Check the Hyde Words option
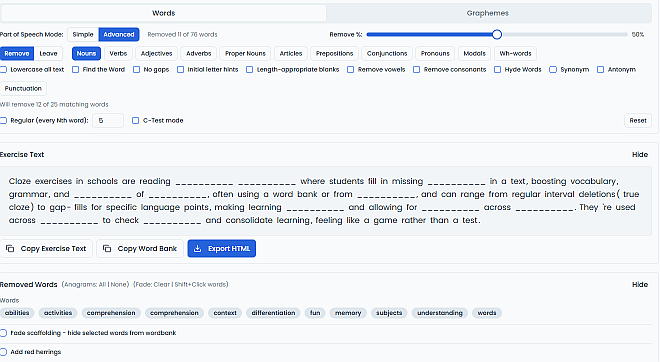The image size is (660, 362). click(x=498, y=69)
